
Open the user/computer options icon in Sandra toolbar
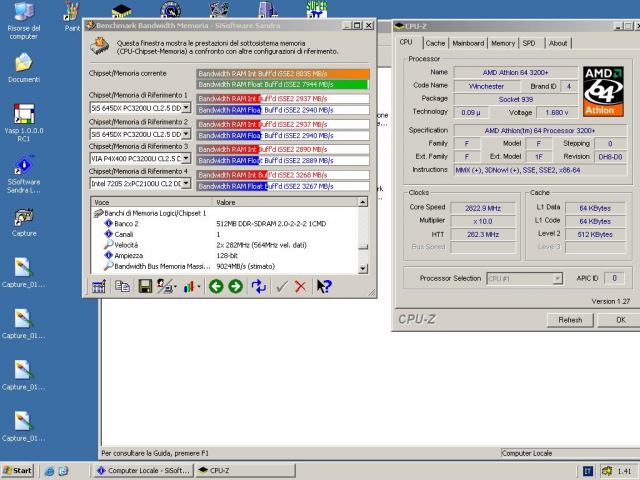click(167, 287)
